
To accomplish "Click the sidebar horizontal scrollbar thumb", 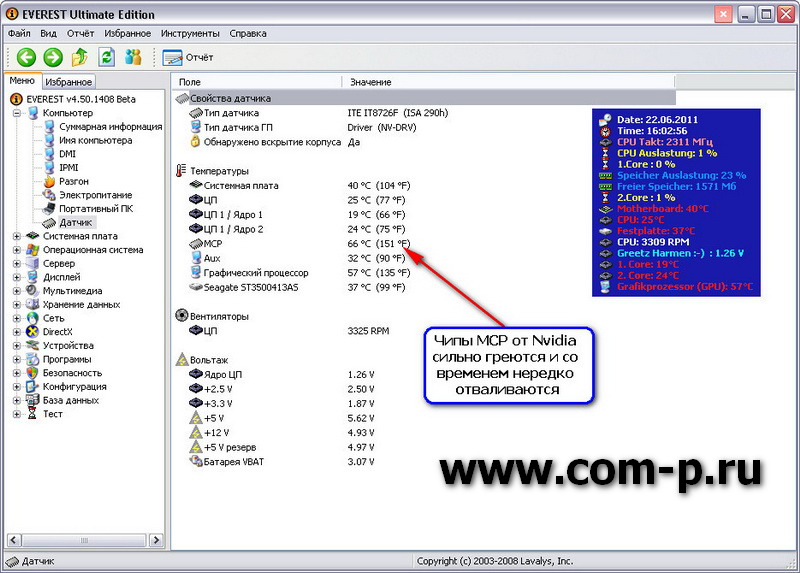I will coord(84,540).
